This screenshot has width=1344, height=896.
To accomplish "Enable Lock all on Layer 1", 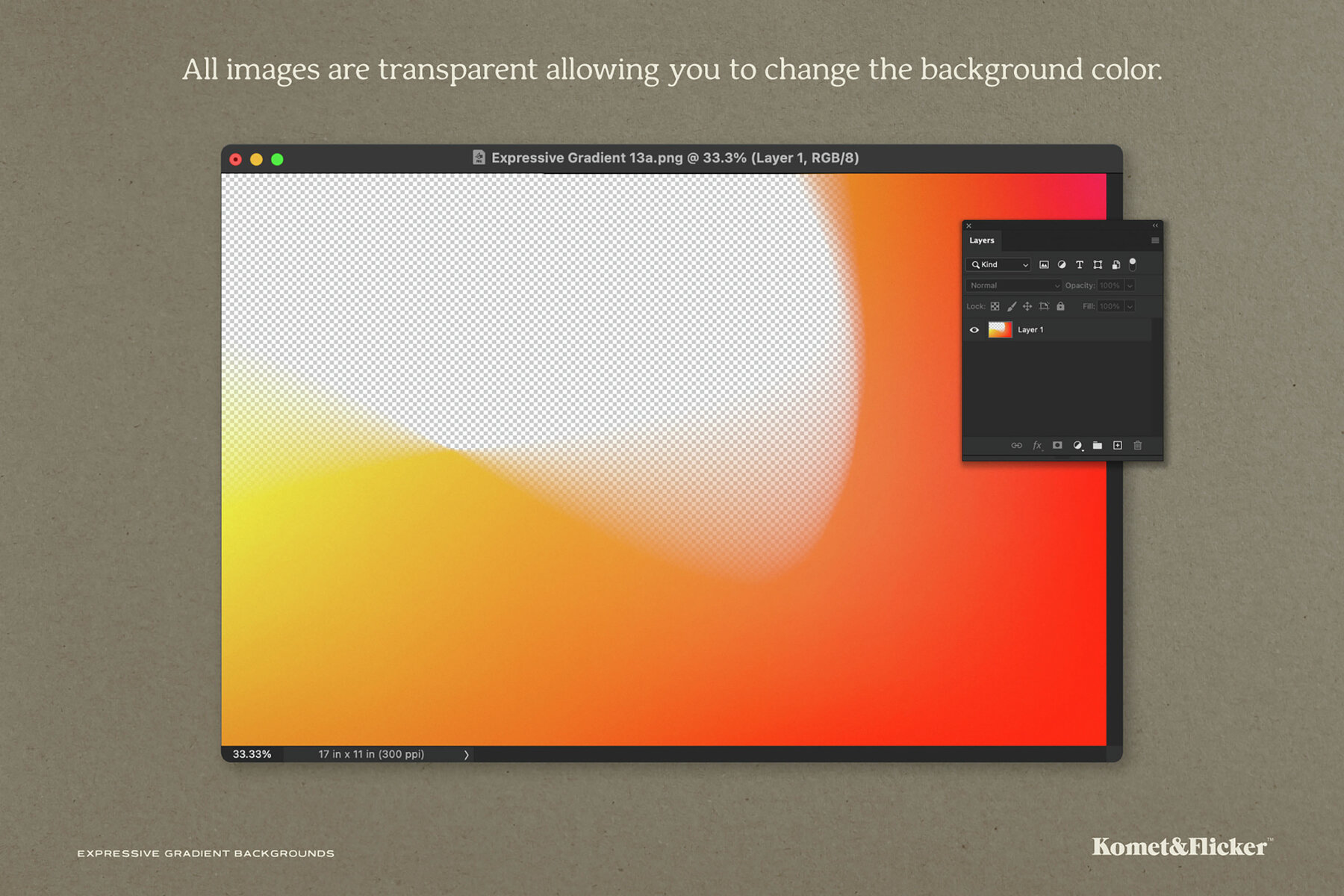I will 1061,307.
